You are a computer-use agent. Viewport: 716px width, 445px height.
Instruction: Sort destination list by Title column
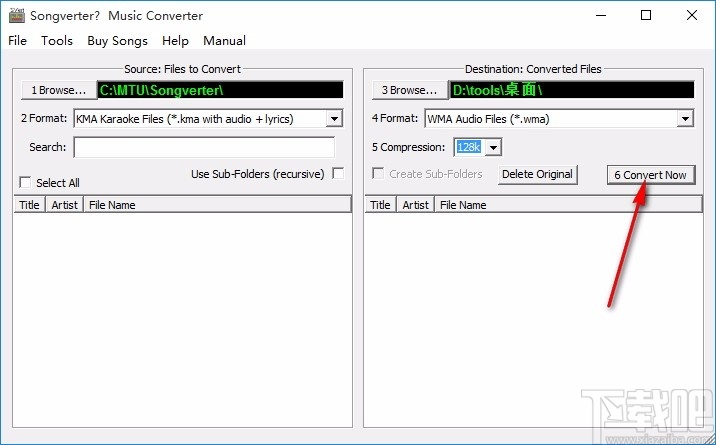pyautogui.click(x=380, y=205)
